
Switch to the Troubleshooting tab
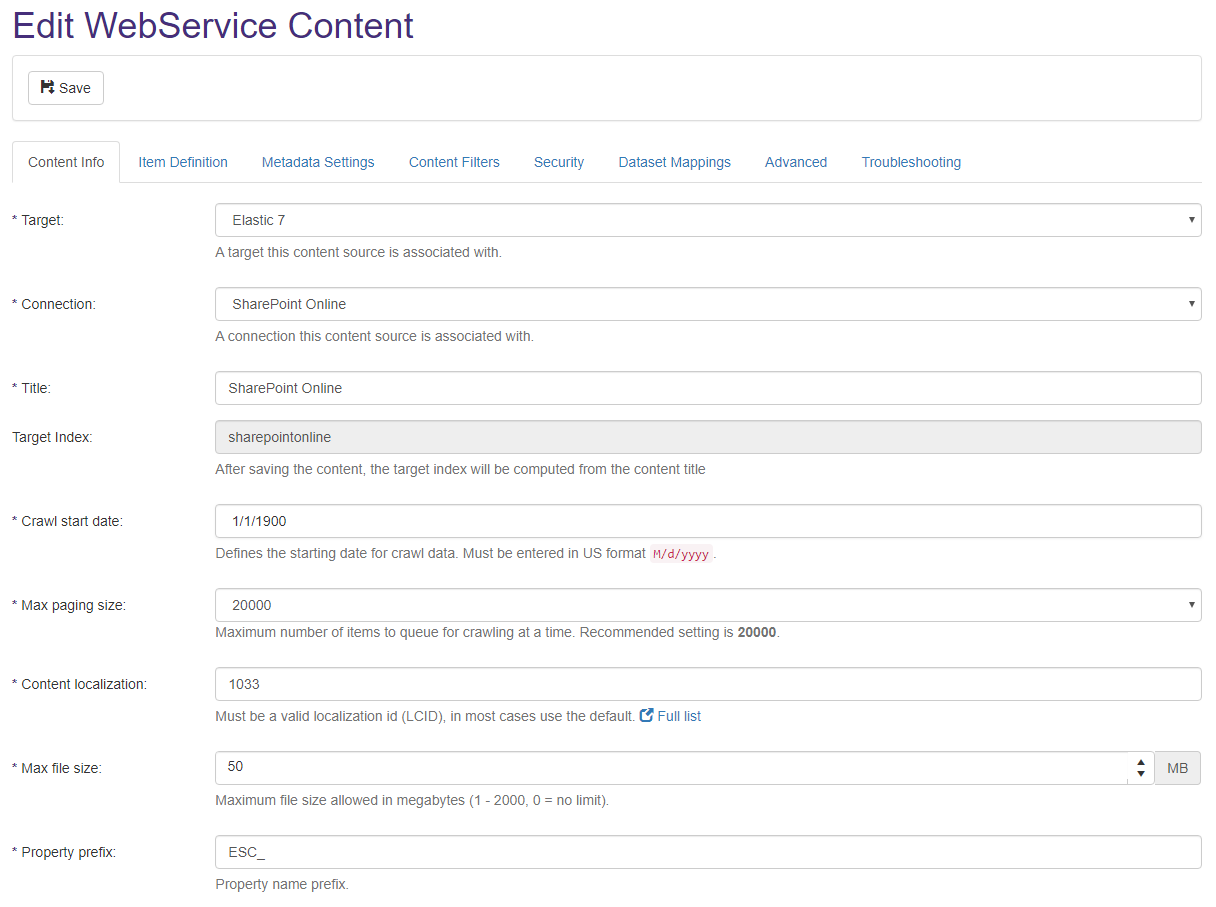coord(911,162)
